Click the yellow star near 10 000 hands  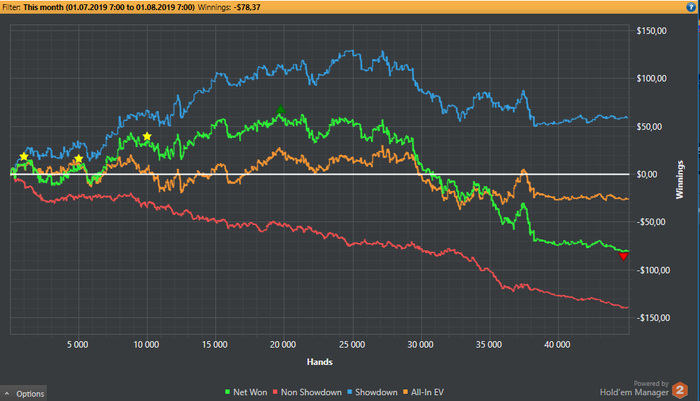pos(147,136)
